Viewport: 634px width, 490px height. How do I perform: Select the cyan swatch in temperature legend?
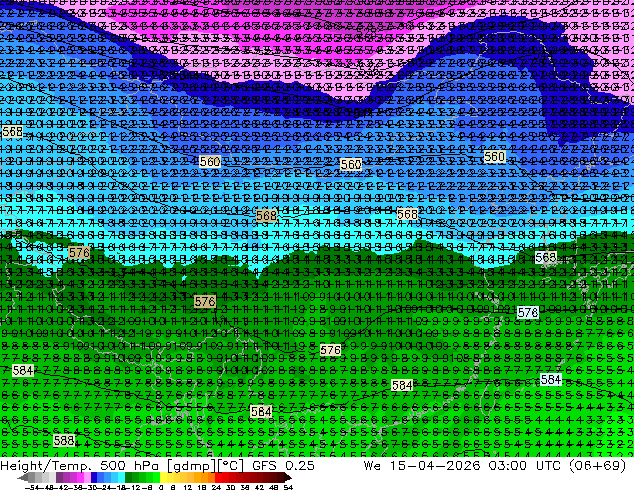[121, 478]
